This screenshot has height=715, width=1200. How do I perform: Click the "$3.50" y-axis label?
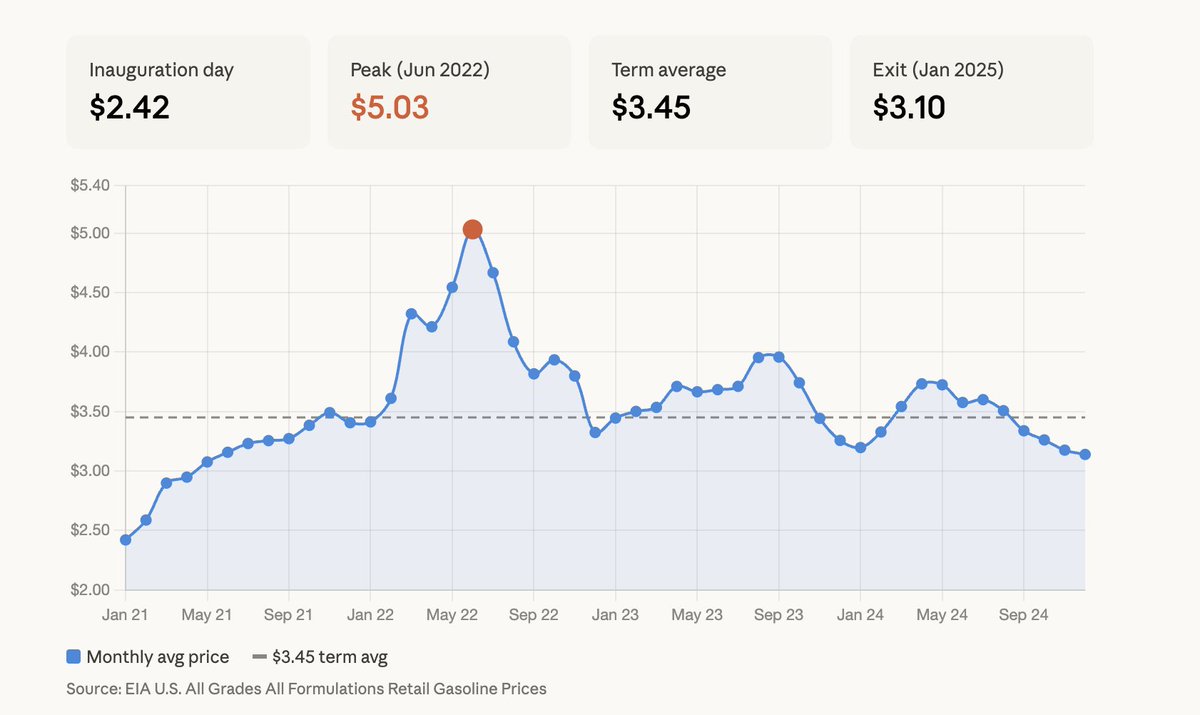tap(90, 411)
